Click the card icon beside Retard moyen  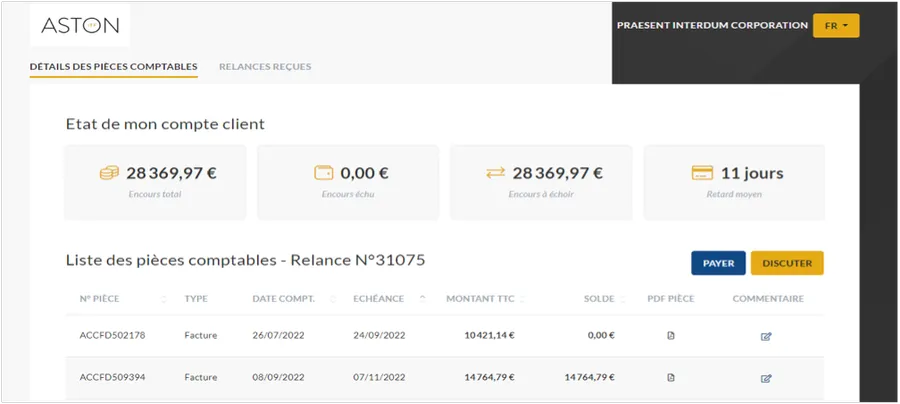[x=702, y=173]
